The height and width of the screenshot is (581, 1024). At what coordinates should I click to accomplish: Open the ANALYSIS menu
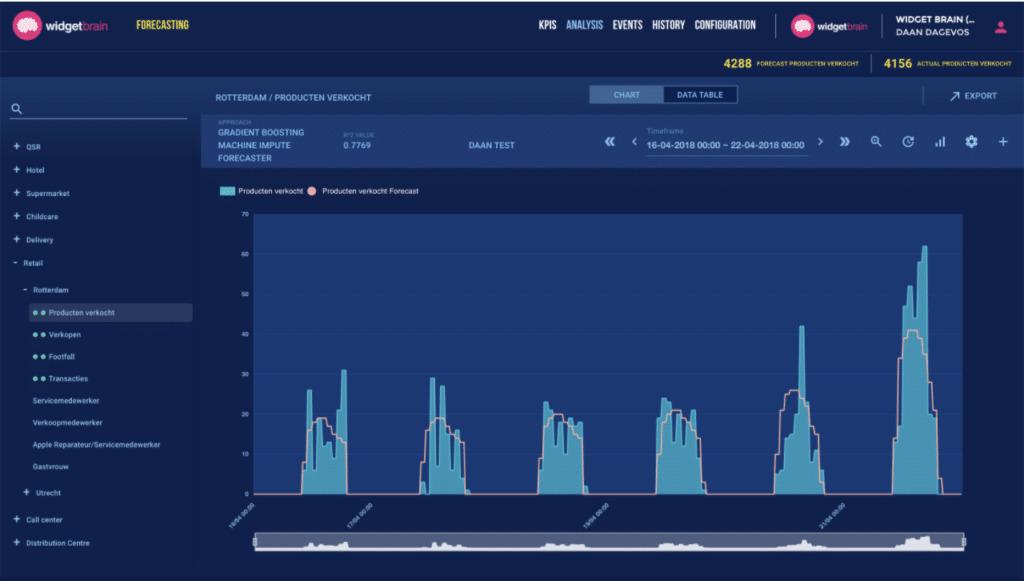click(584, 25)
